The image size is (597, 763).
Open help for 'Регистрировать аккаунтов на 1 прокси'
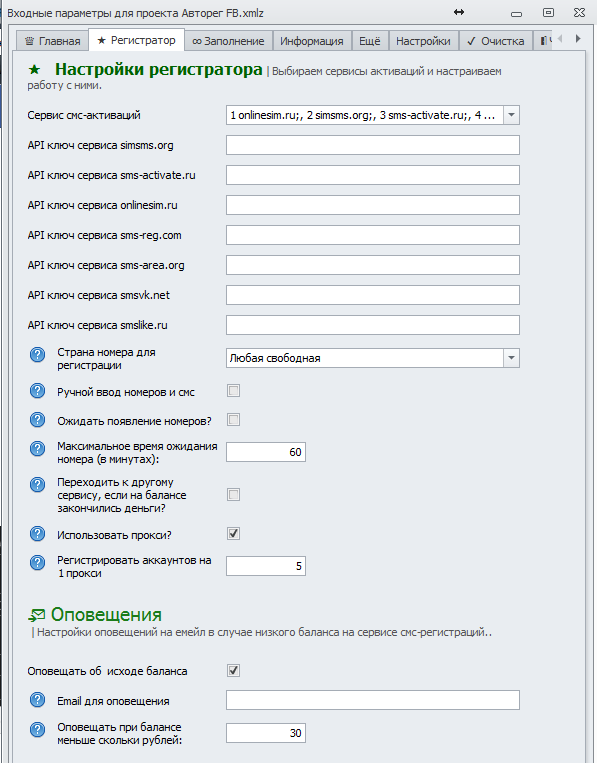pyautogui.click(x=37, y=563)
